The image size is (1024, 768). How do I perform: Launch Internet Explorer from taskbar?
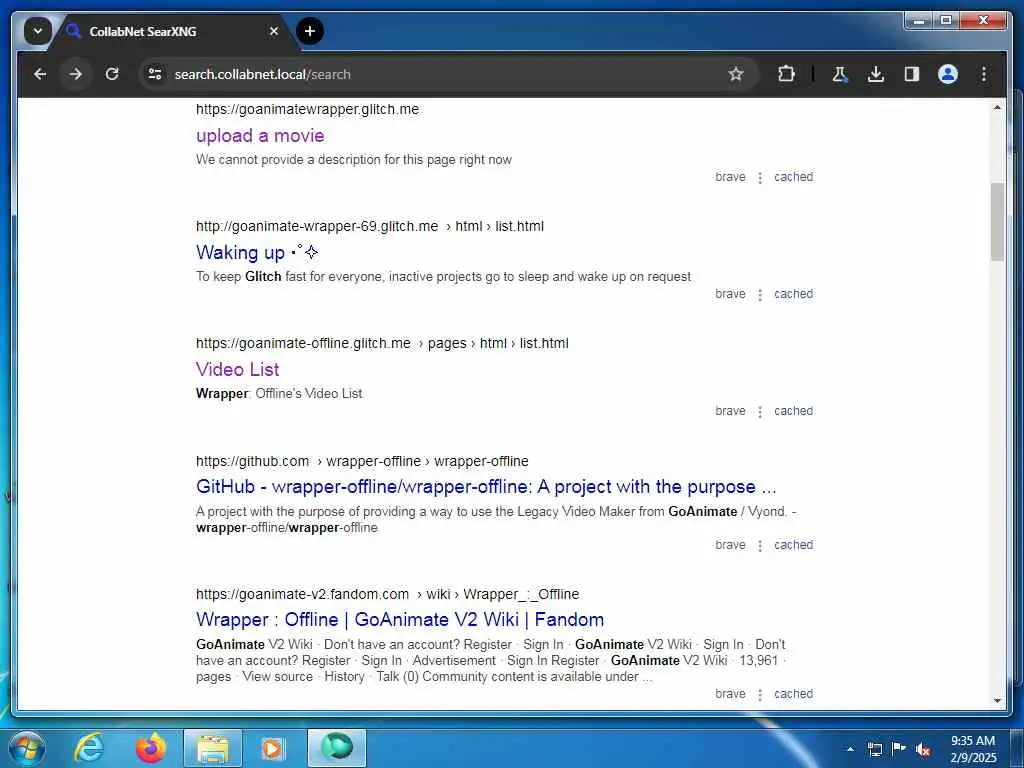(89, 748)
